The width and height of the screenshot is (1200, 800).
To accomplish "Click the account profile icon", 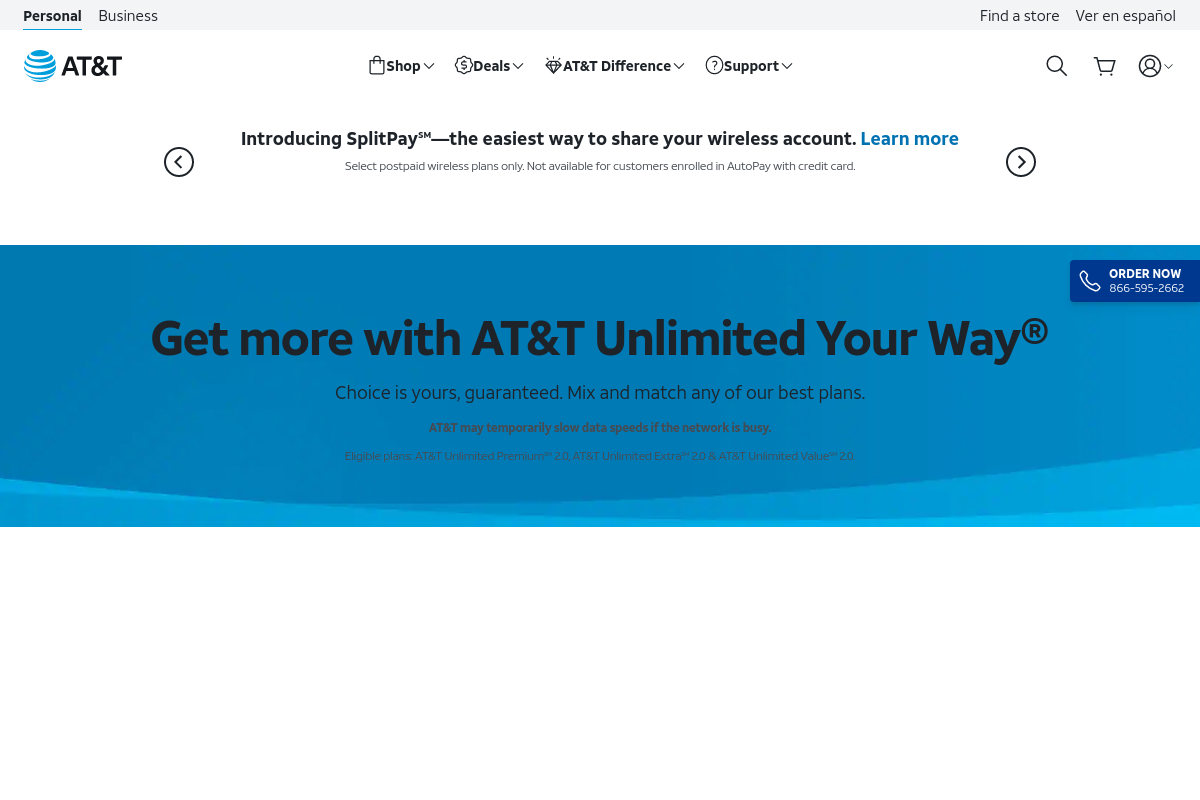I will 1150,66.
